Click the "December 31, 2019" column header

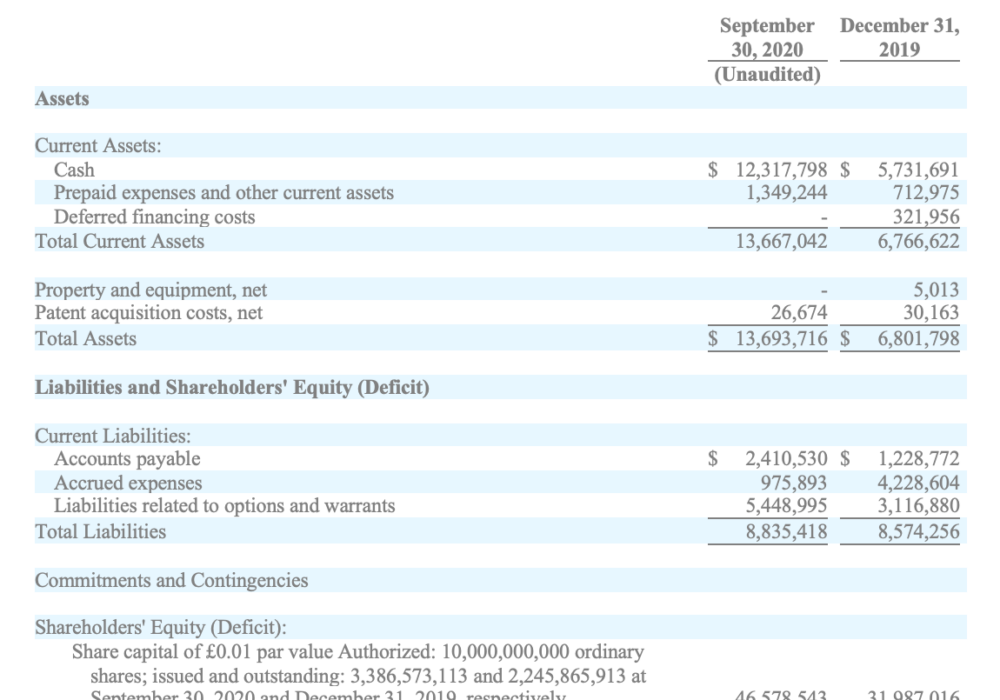[899, 38]
